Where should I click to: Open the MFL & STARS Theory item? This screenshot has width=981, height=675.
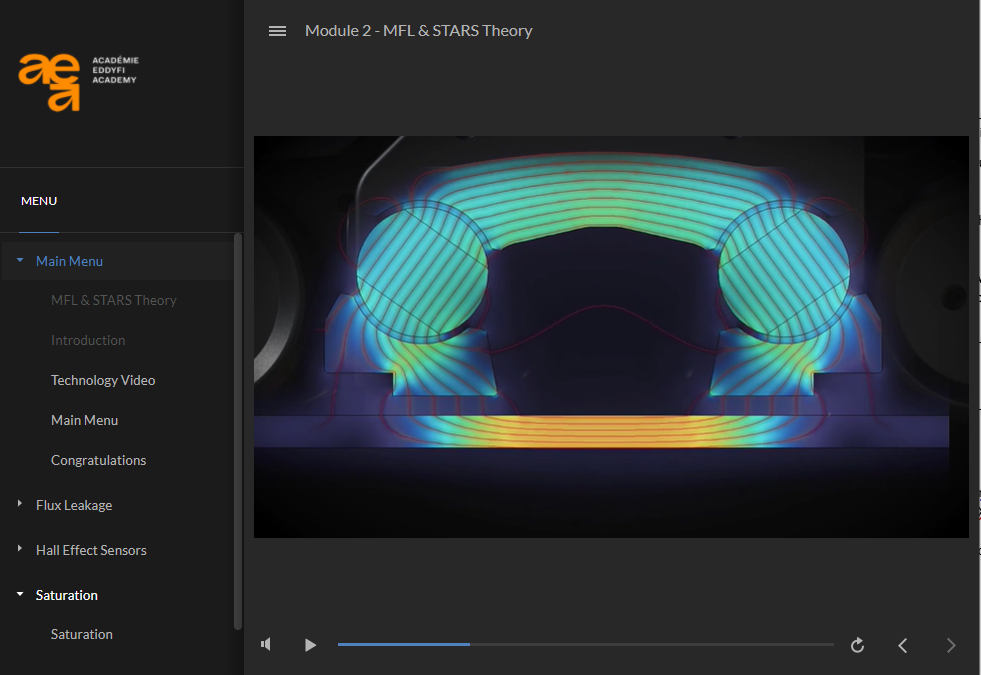tap(114, 300)
